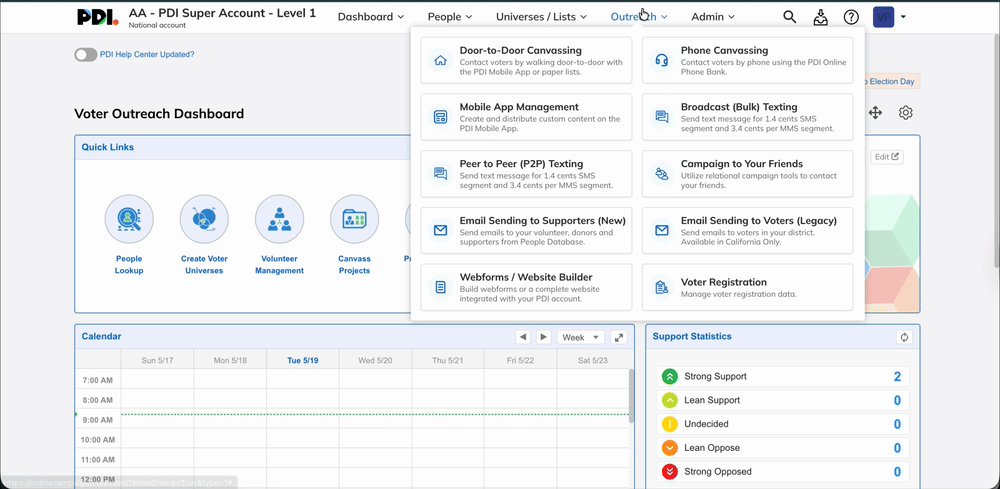Go to previous calendar week
Image resolution: width=1000 pixels, height=489 pixels.
click(x=522, y=337)
